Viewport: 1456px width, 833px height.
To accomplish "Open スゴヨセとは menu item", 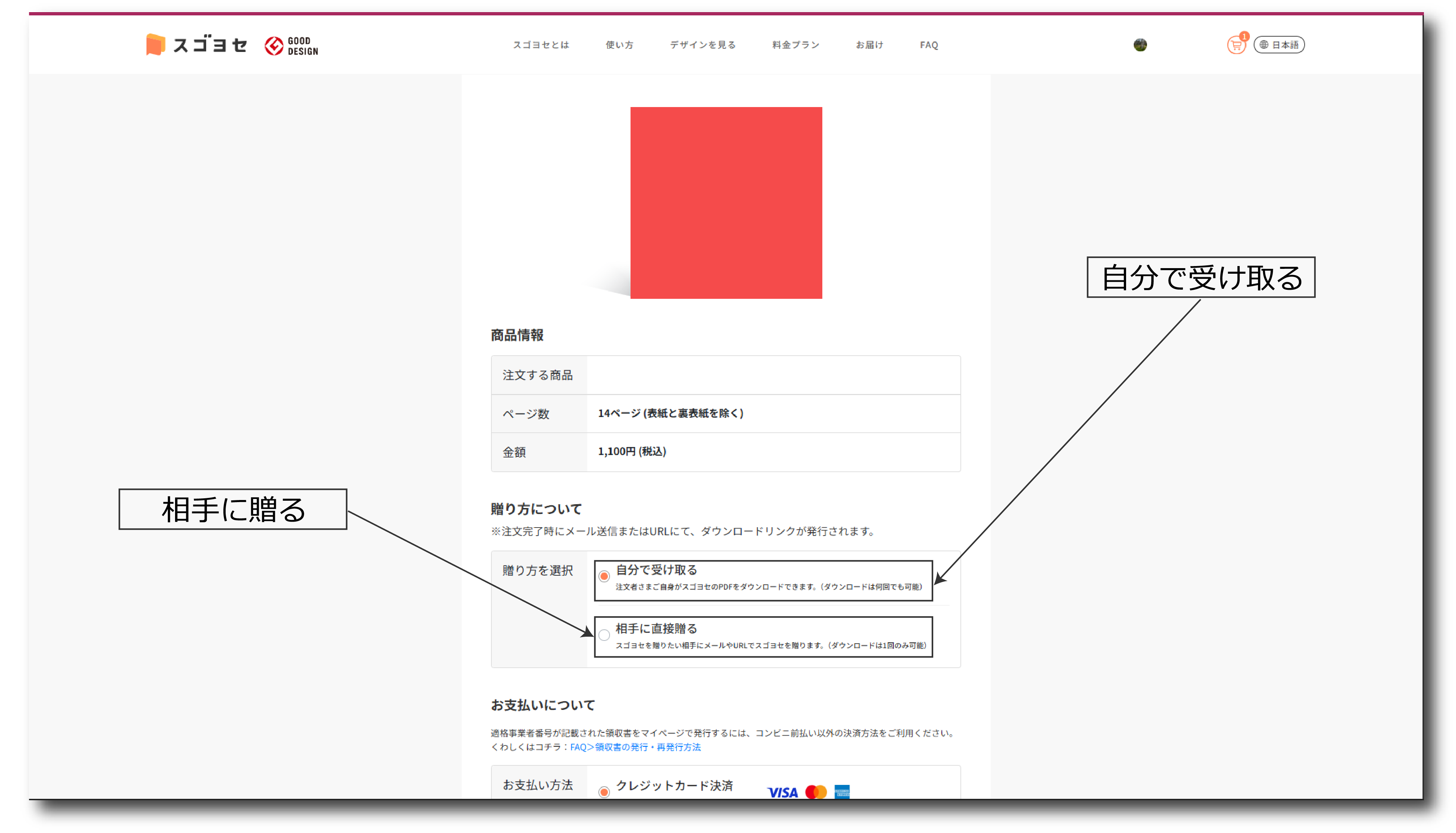I will (541, 45).
